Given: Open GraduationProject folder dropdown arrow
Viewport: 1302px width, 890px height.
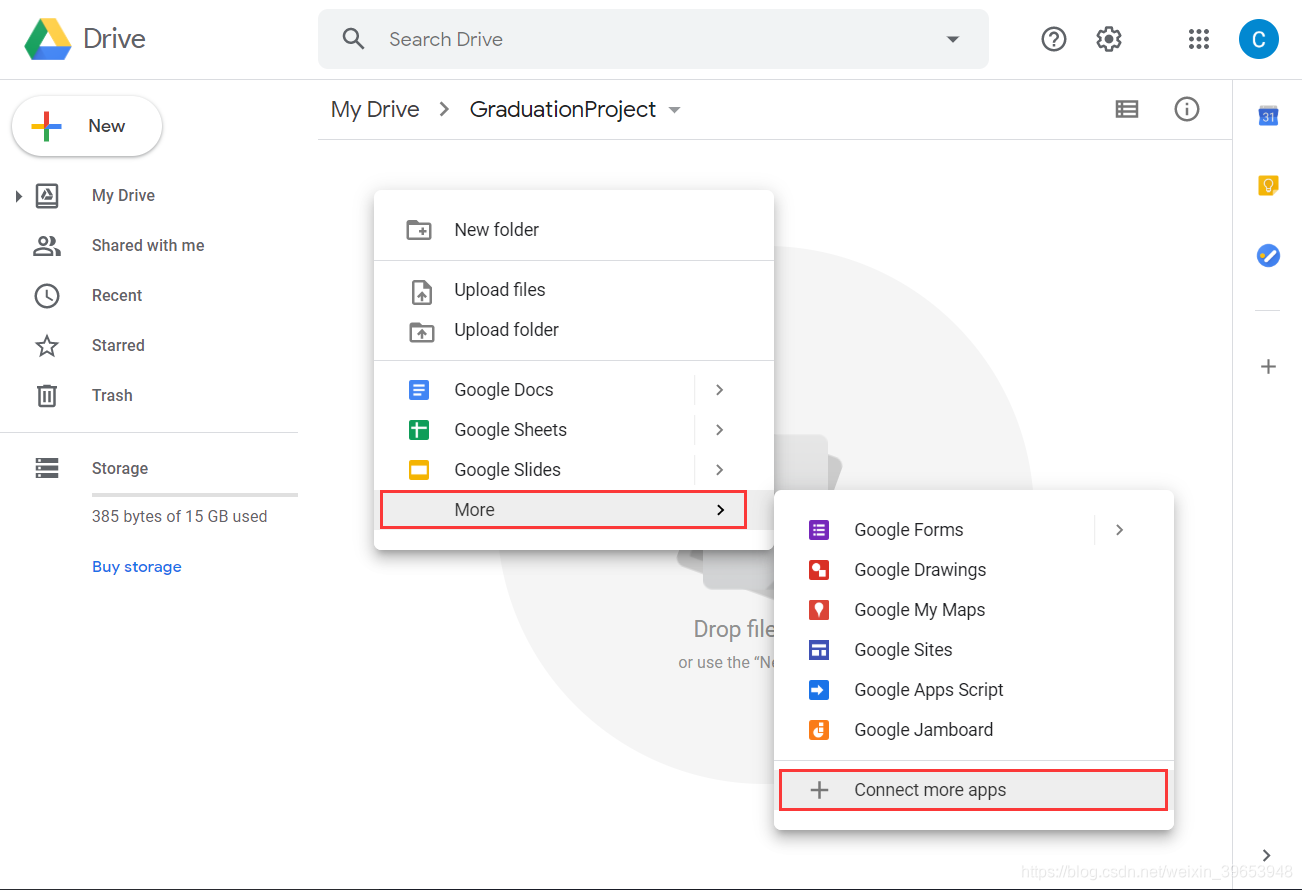Looking at the screenshot, I should click(675, 110).
